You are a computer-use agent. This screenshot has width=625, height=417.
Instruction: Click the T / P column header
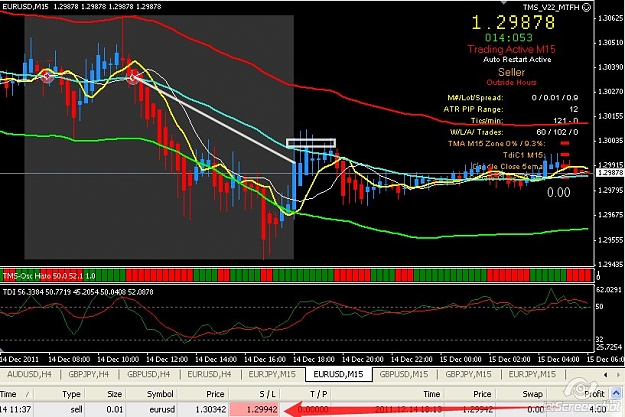[x=318, y=394]
